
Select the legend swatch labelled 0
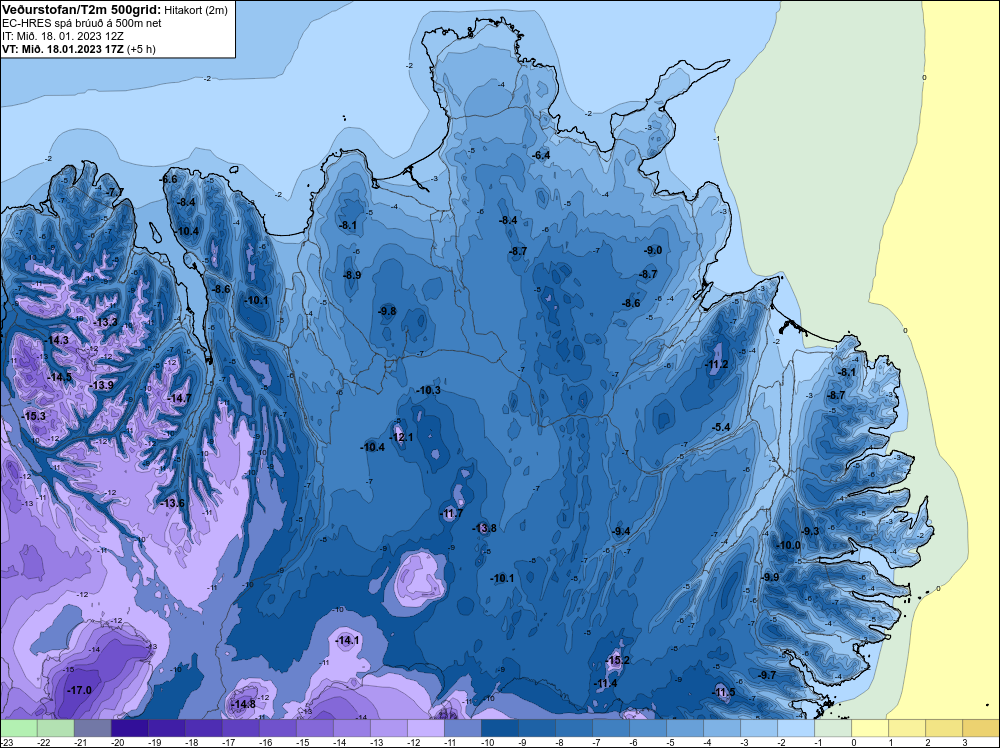(869, 728)
